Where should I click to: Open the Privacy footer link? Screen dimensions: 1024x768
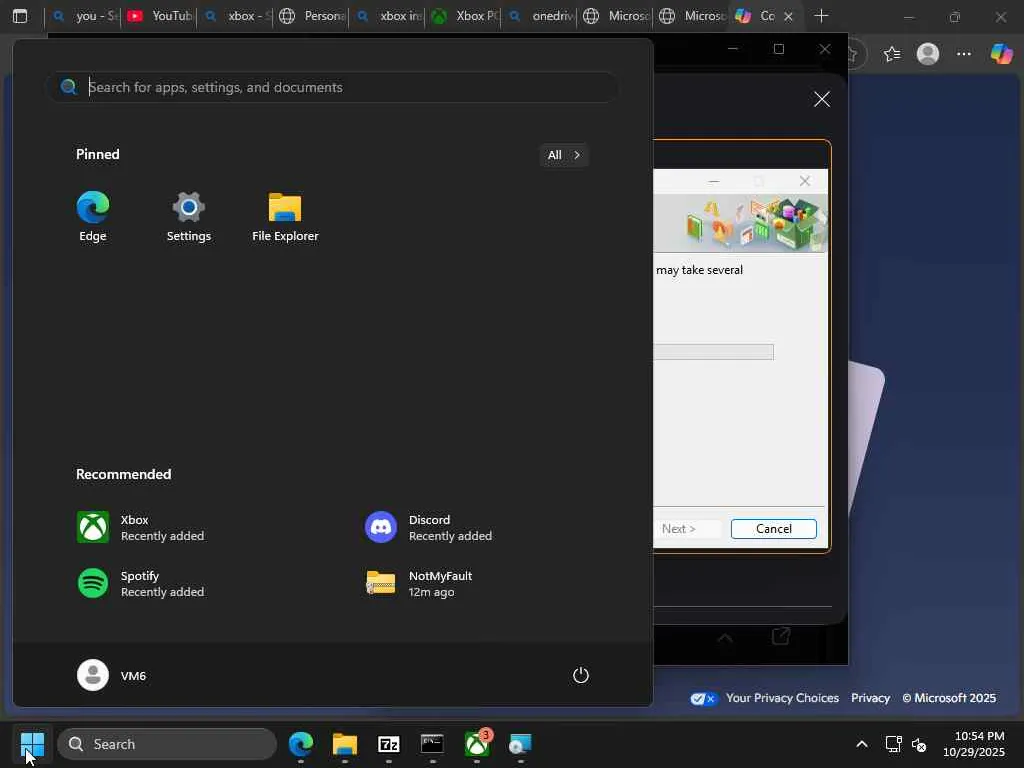[x=870, y=698]
